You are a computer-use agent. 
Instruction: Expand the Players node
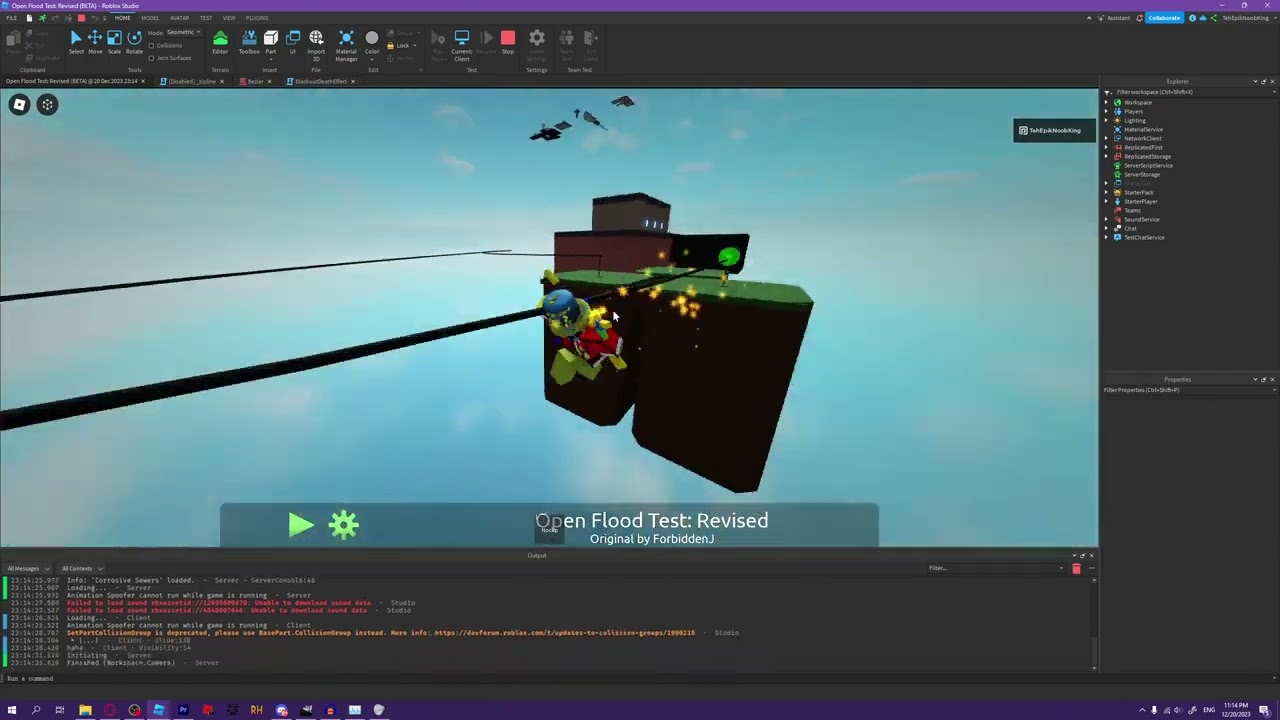1107,111
